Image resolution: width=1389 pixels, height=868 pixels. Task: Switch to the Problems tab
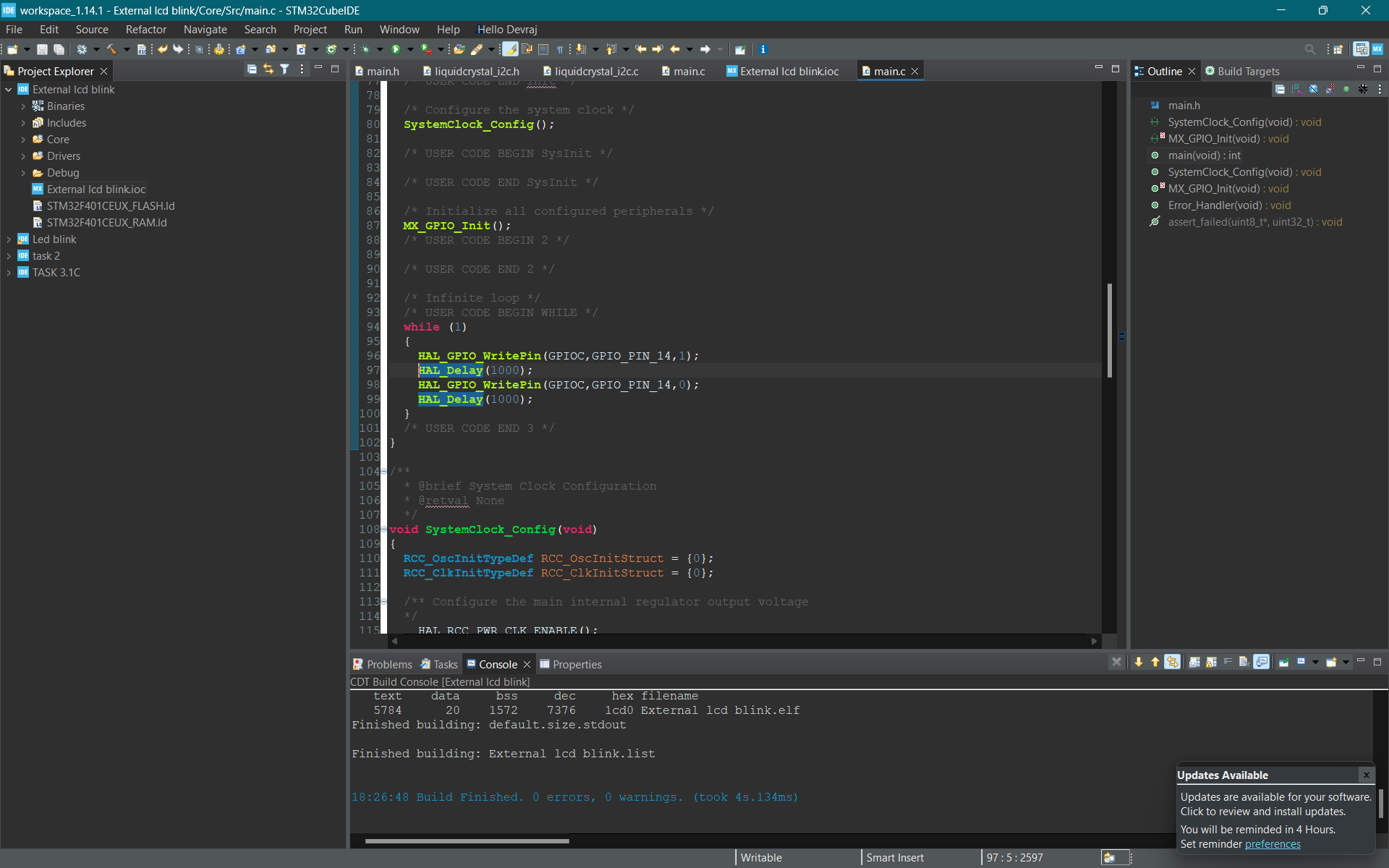385,663
